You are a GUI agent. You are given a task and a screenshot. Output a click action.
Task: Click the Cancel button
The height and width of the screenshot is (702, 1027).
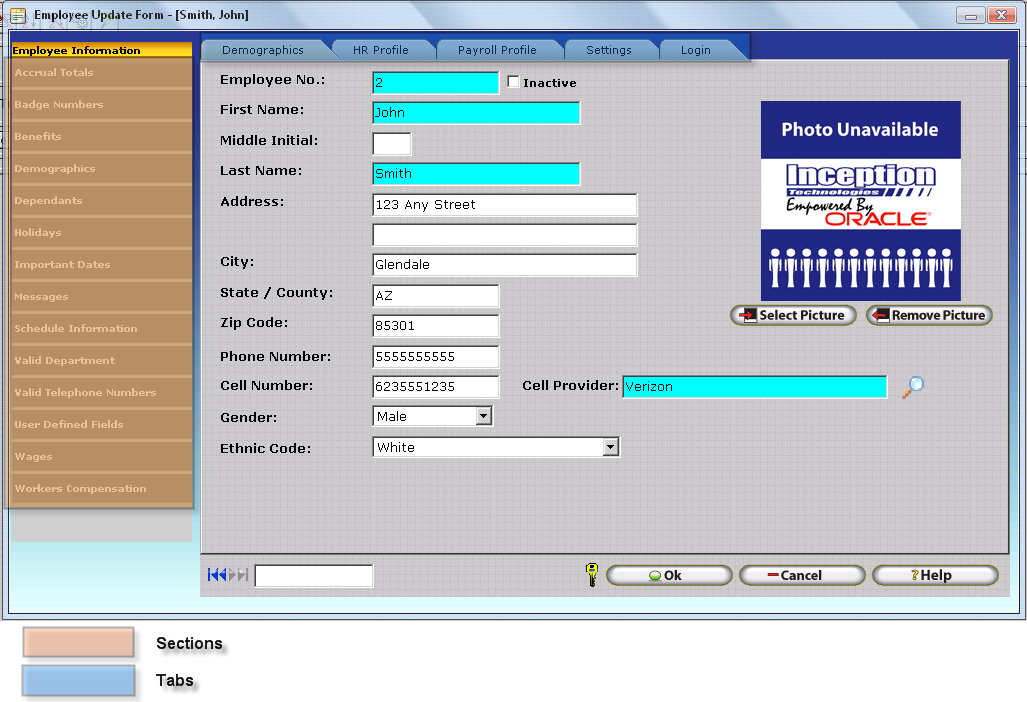pyautogui.click(x=801, y=575)
